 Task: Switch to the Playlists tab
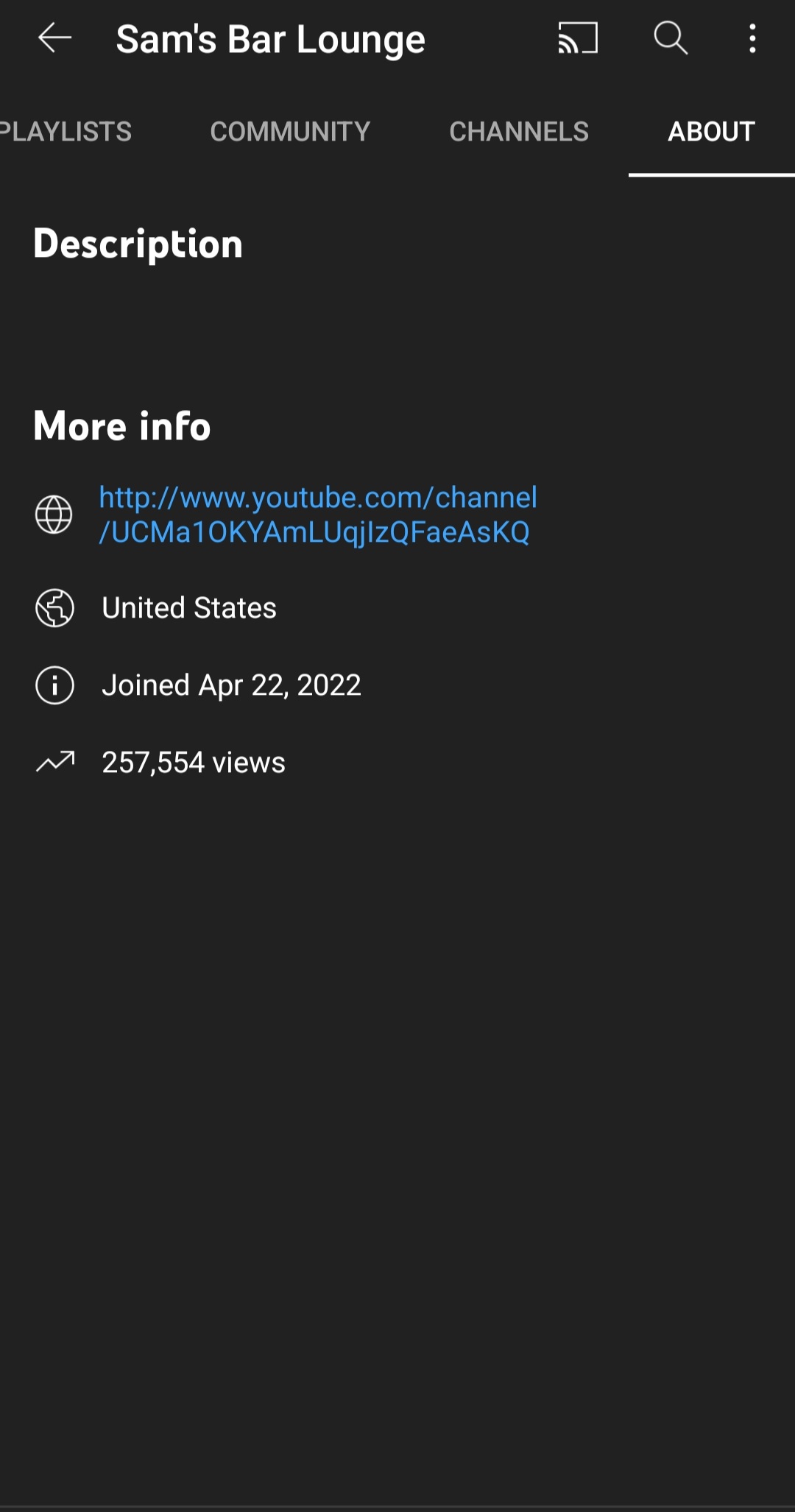tap(65, 132)
